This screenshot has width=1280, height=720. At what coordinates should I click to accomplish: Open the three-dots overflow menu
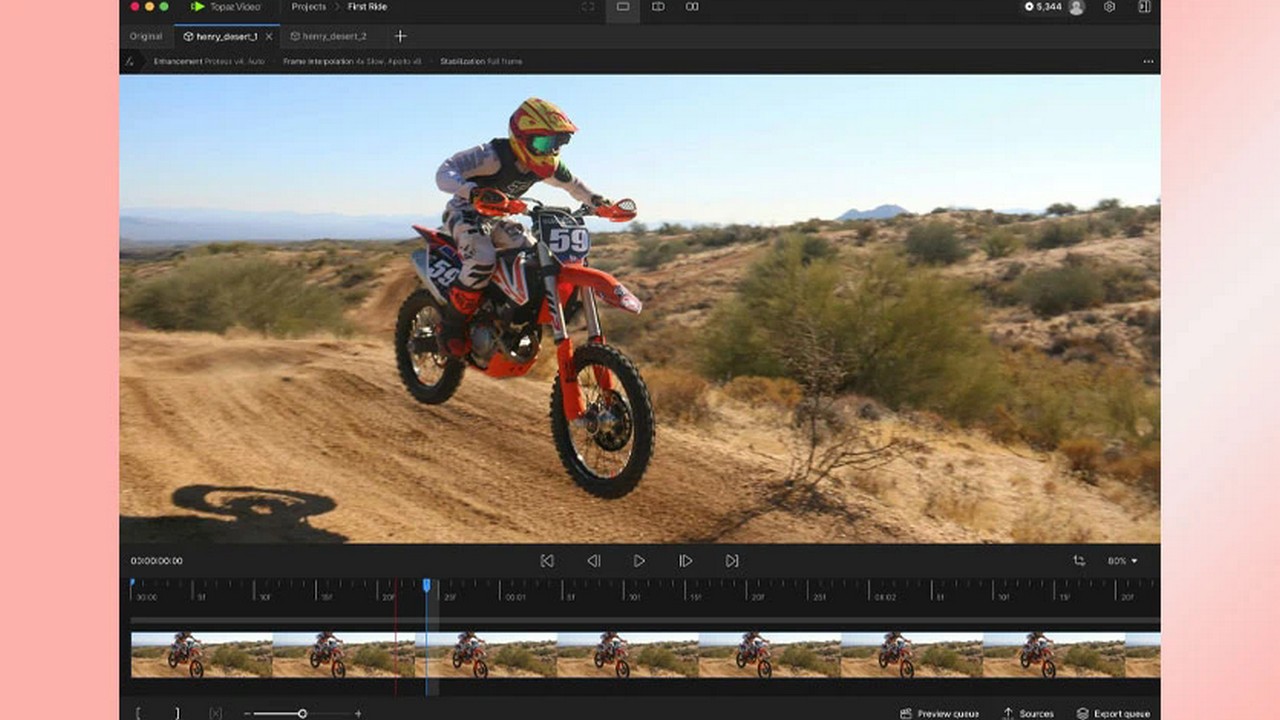point(1148,62)
